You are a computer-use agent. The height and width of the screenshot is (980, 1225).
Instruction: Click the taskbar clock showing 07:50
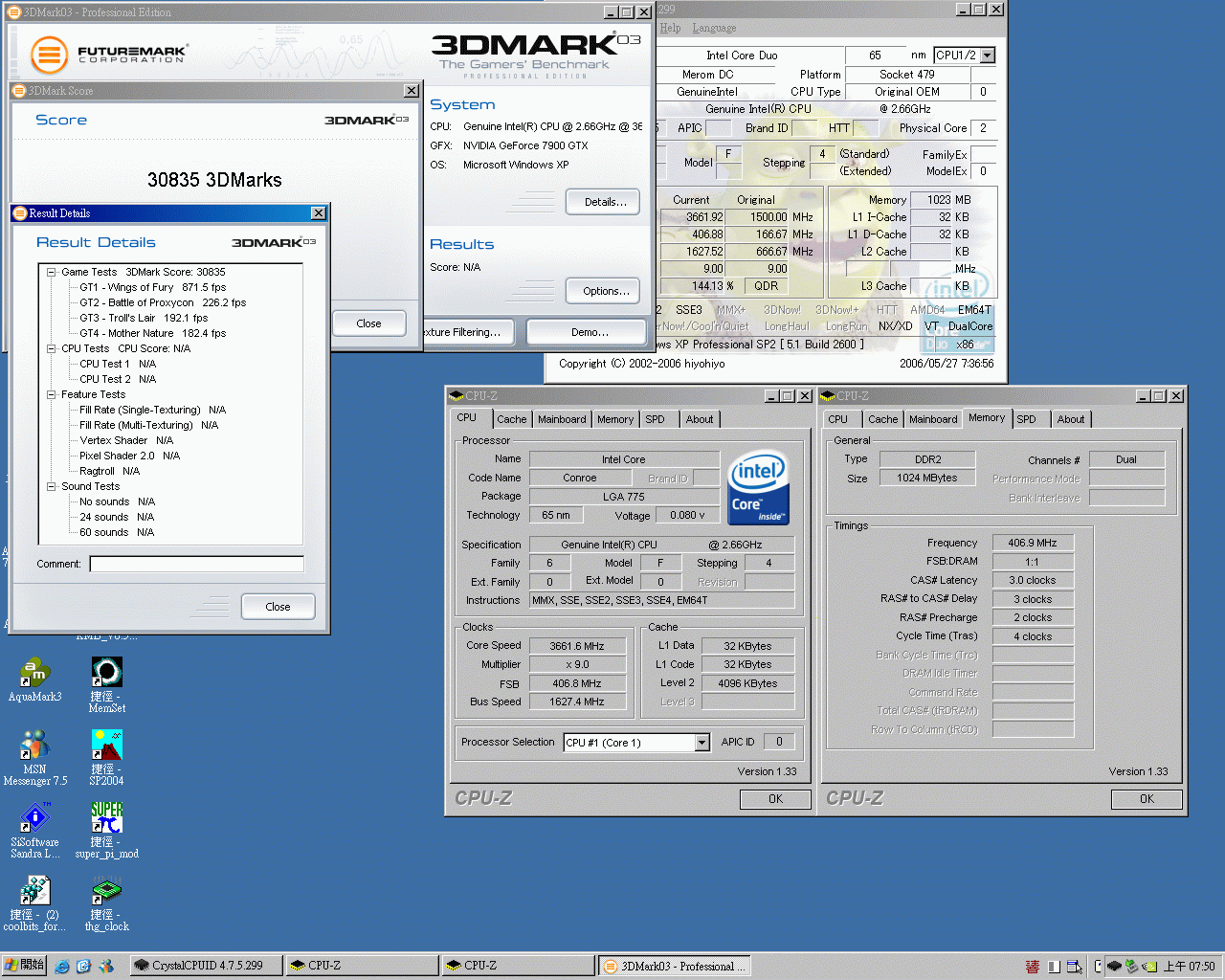1189,967
